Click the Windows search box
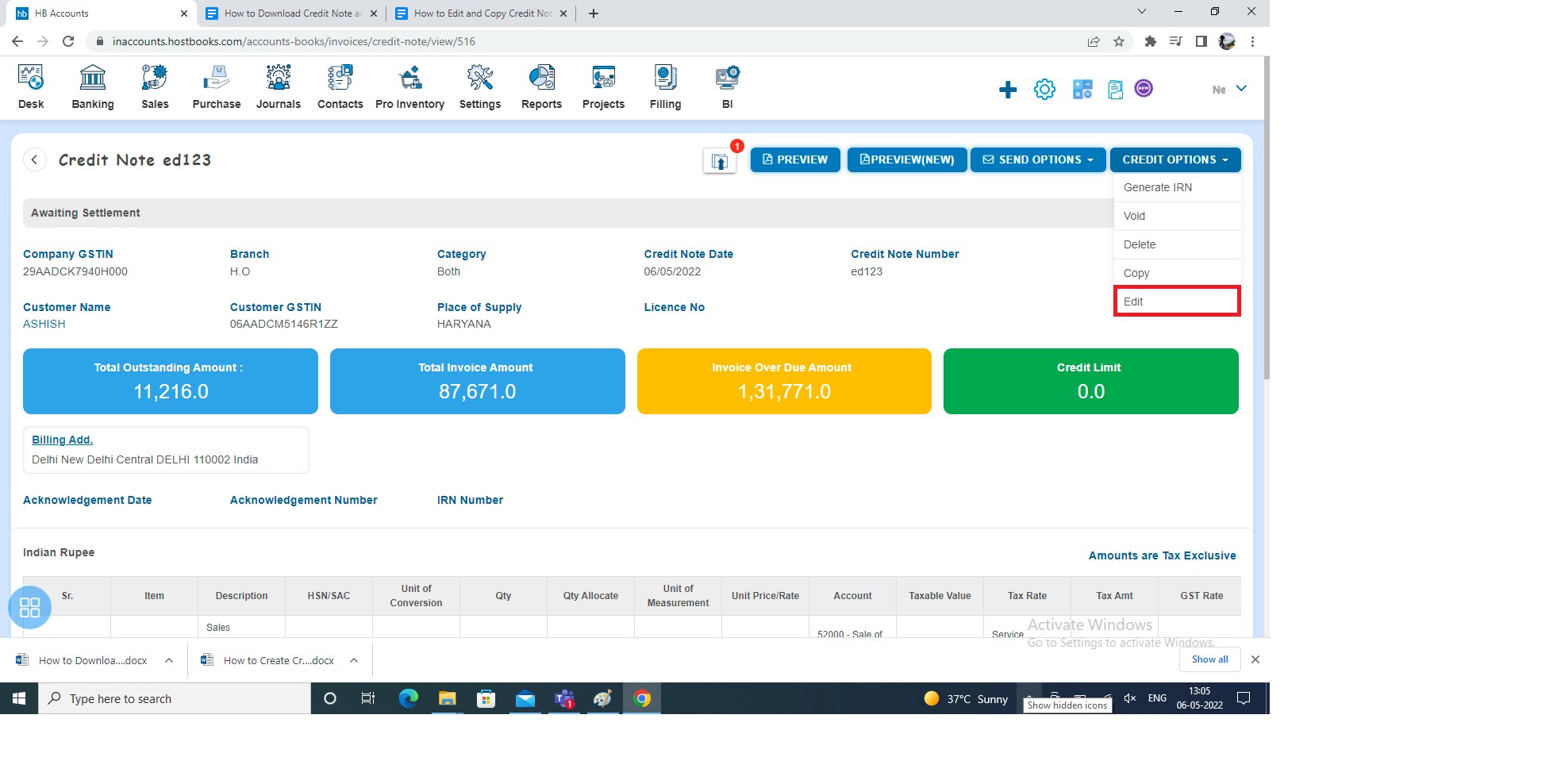Image resolution: width=1557 pixels, height=784 pixels. 175,698
